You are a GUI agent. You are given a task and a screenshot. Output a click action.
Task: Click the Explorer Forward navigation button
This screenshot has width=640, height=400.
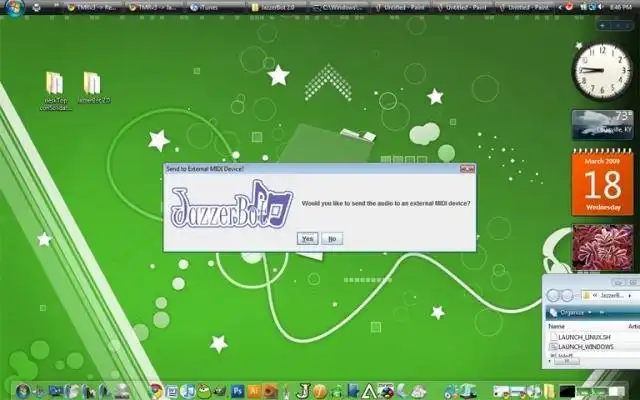[x=569, y=295]
